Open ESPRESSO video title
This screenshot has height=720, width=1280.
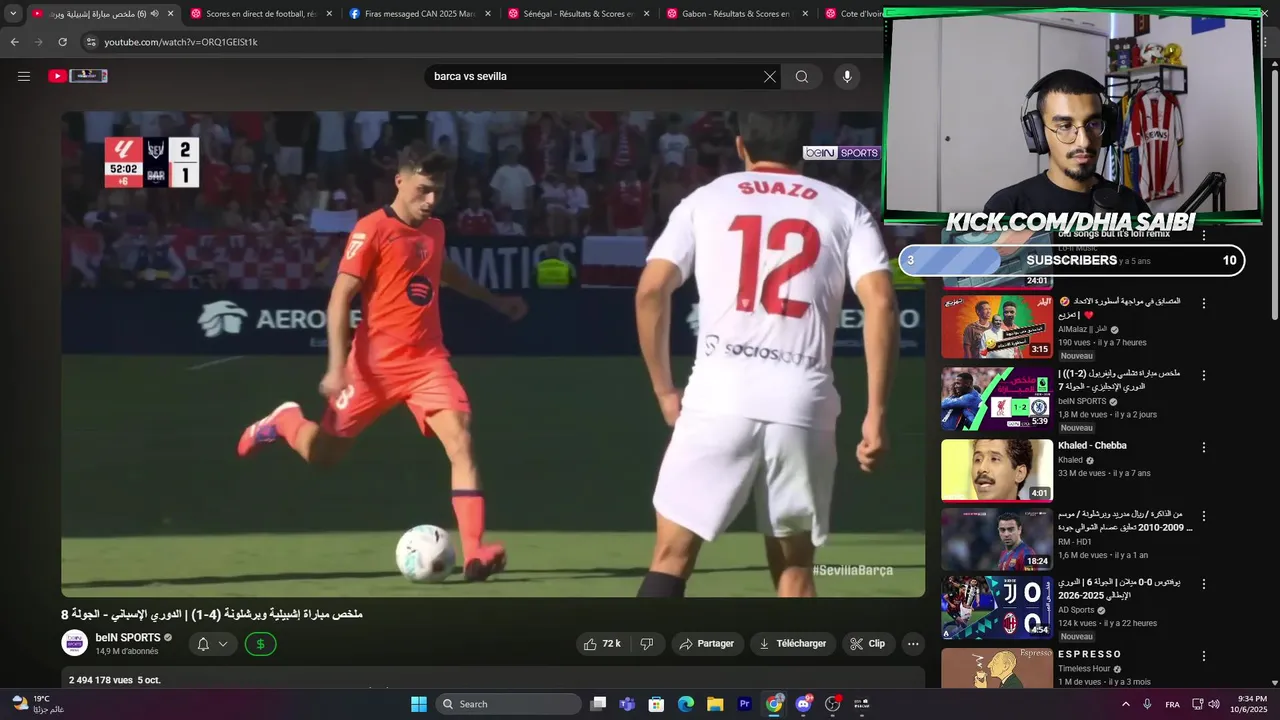pyautogui.click(x=1090, y=654)
